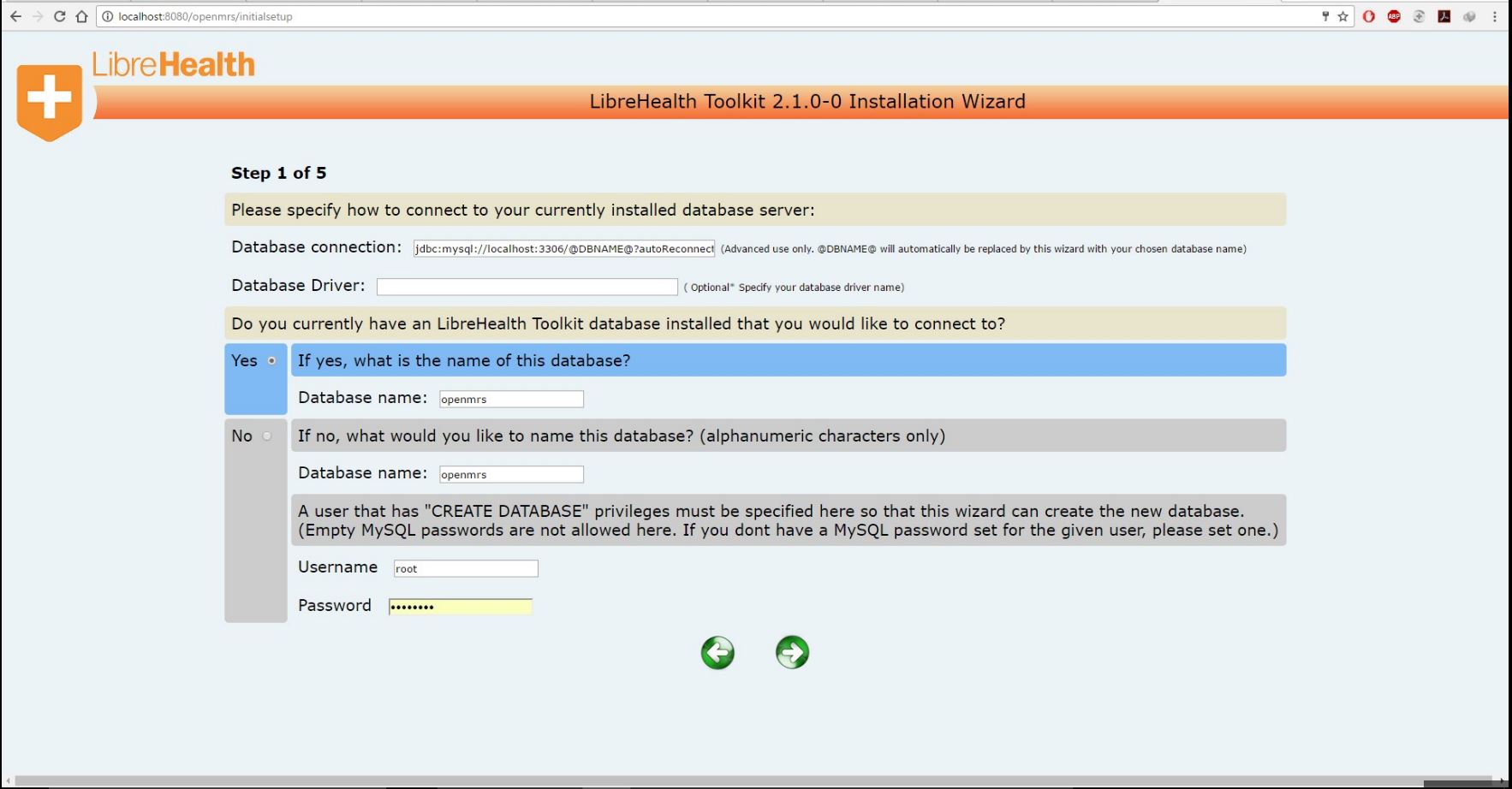Bookmark this page with the star icon
The height and width of the screenshot is (789, 1512).
tap(1342, 16)
